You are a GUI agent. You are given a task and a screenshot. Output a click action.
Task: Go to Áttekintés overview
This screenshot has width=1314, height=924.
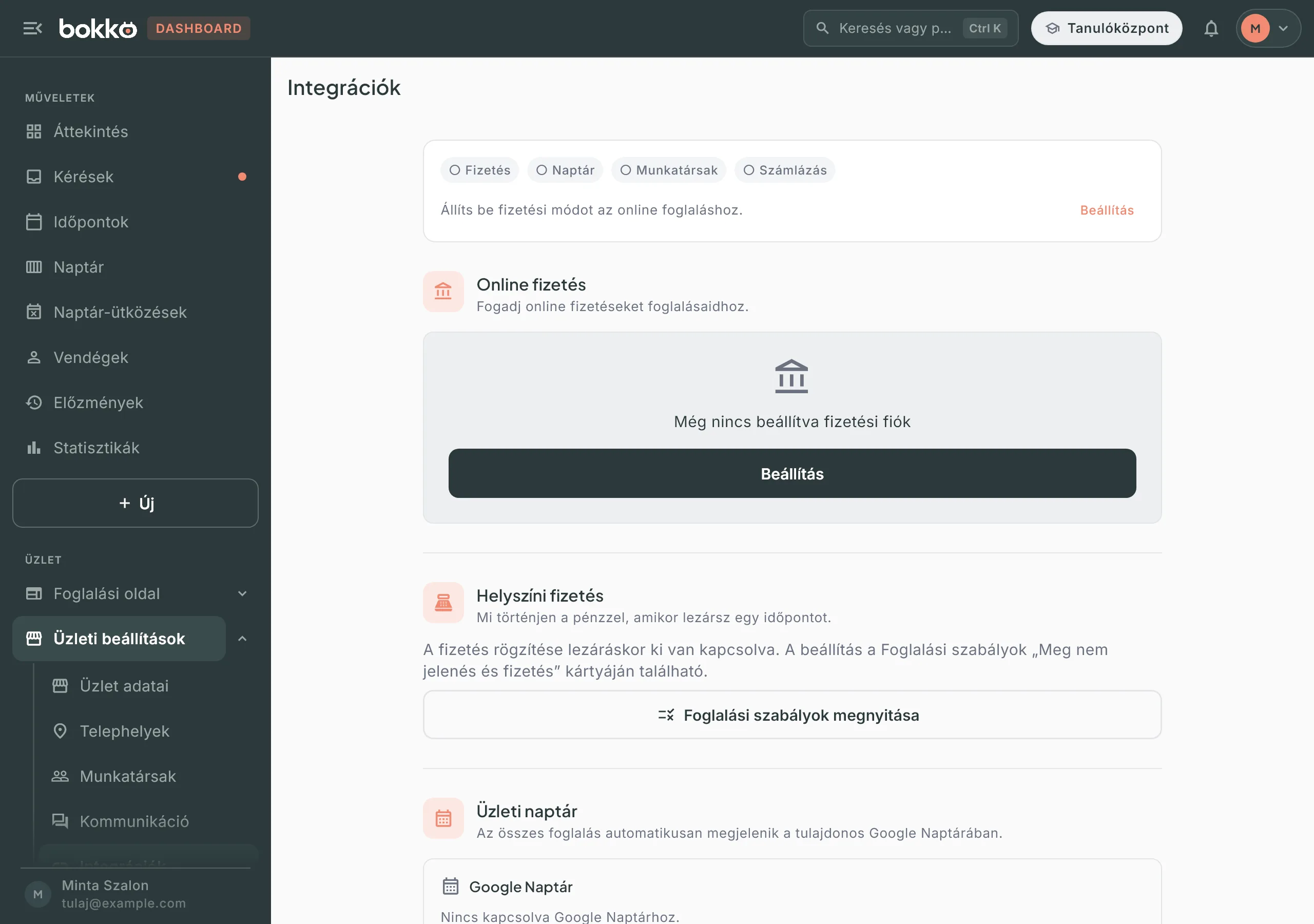[135, 131]
